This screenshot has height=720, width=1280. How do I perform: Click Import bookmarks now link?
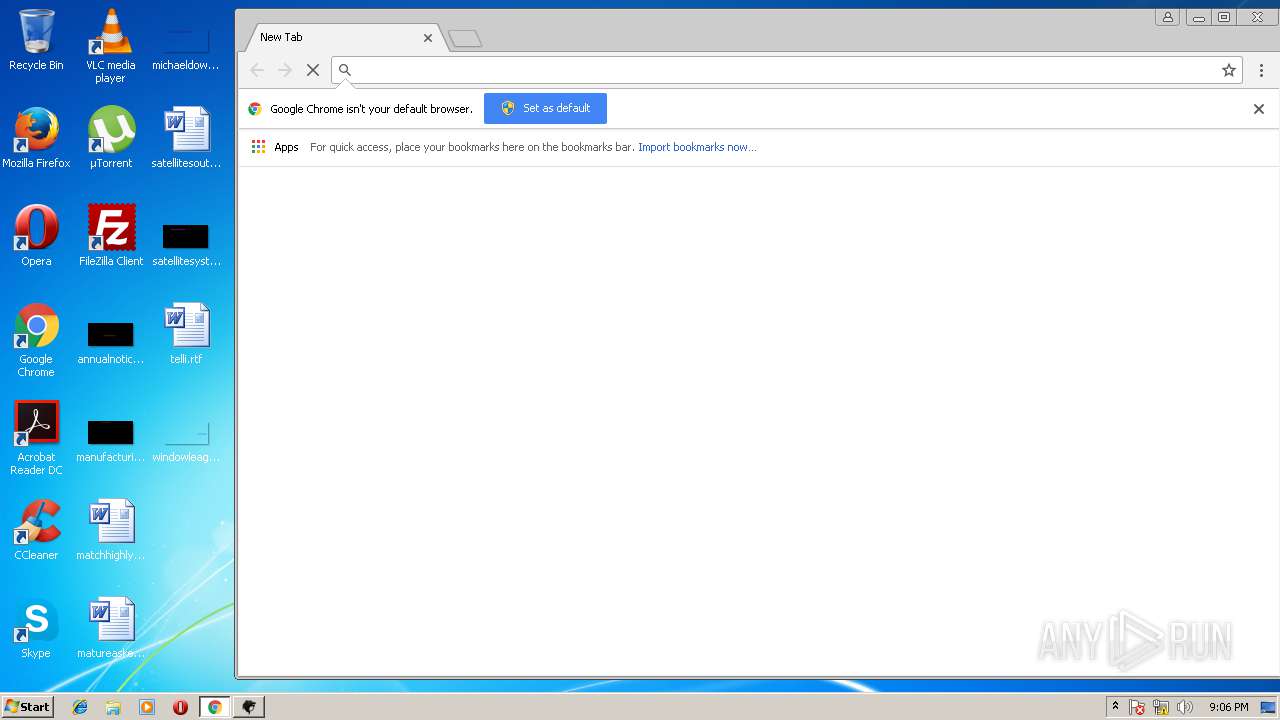point(697,147)
